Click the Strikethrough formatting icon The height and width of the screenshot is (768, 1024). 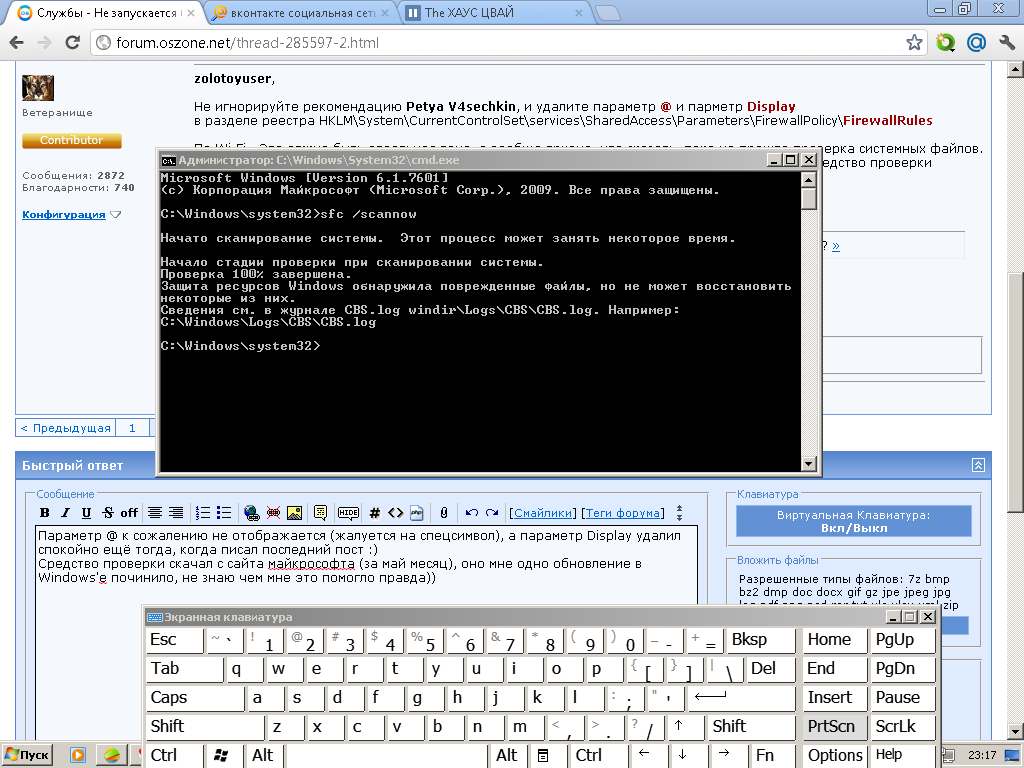point(108,513)
